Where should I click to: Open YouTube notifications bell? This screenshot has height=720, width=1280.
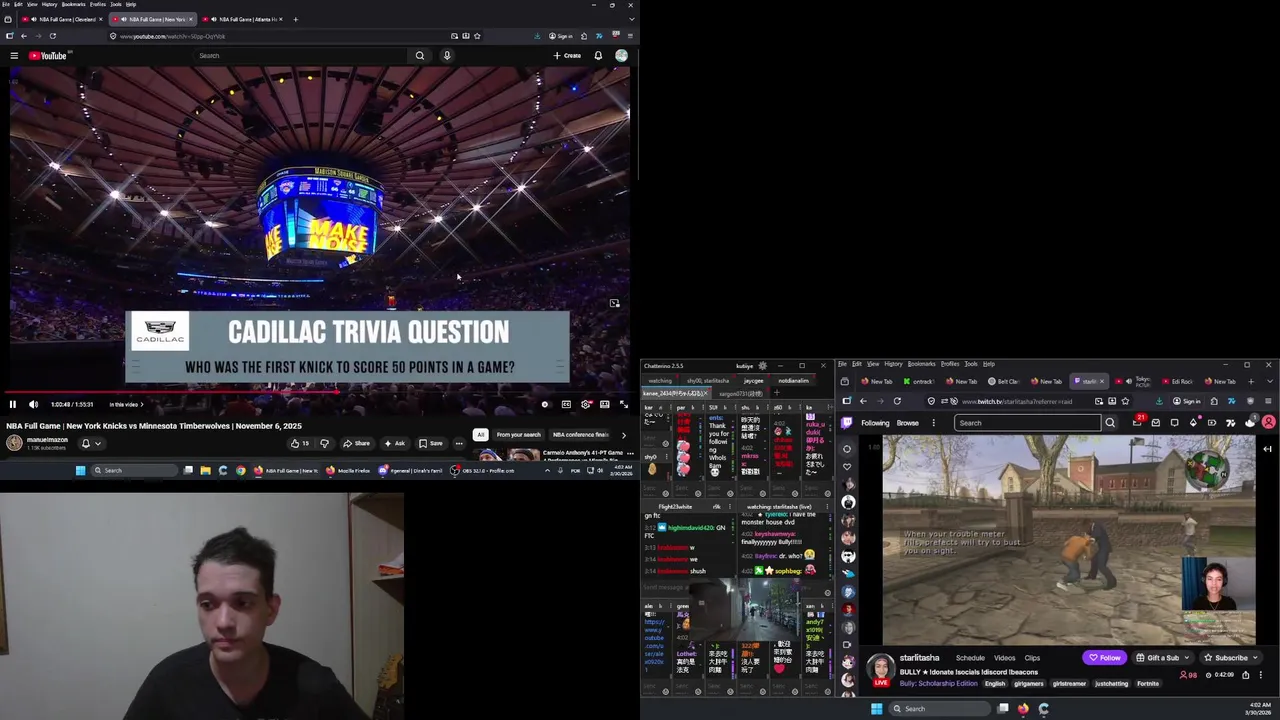(598, 56)
